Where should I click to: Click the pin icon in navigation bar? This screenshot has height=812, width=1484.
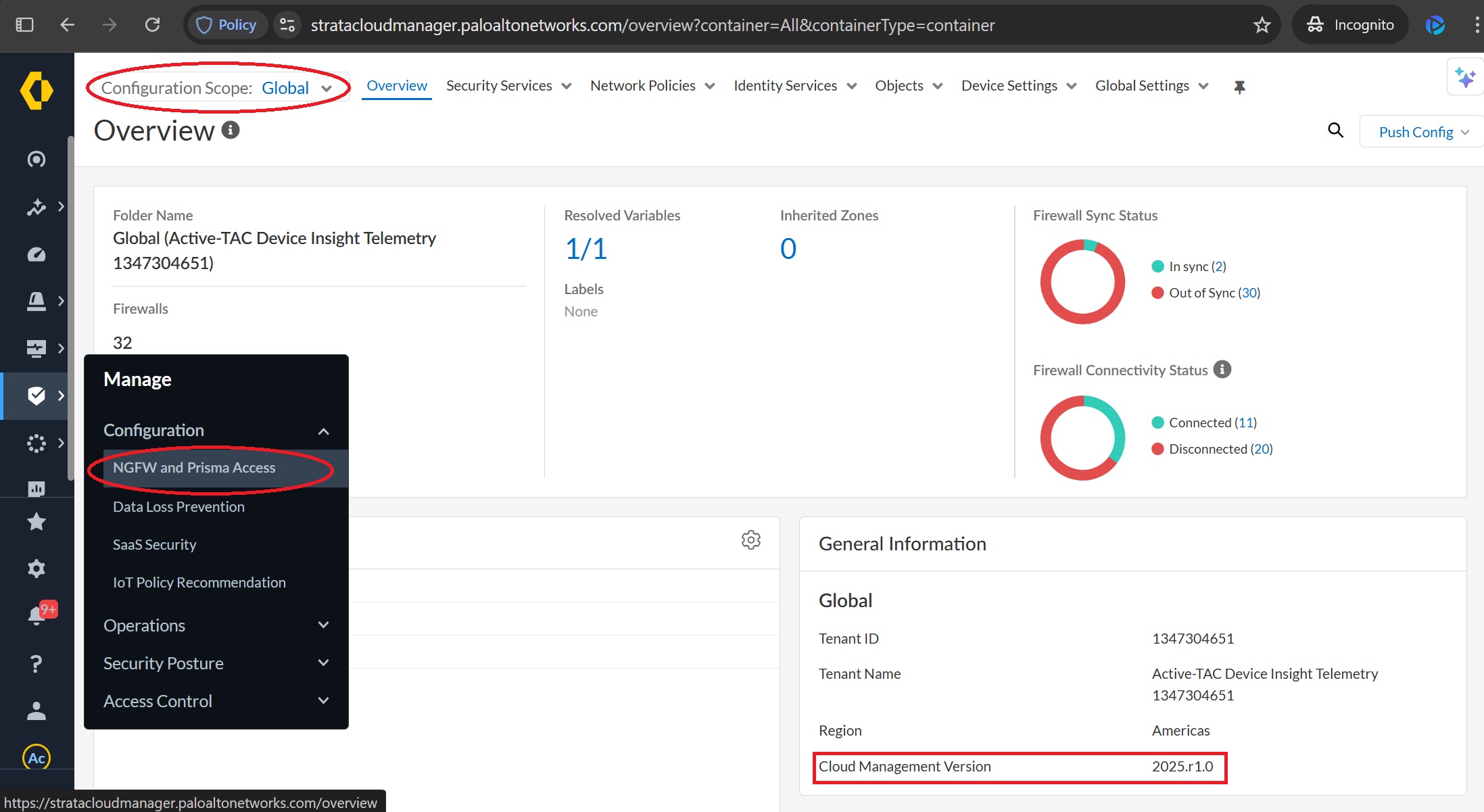[1239, 87]
